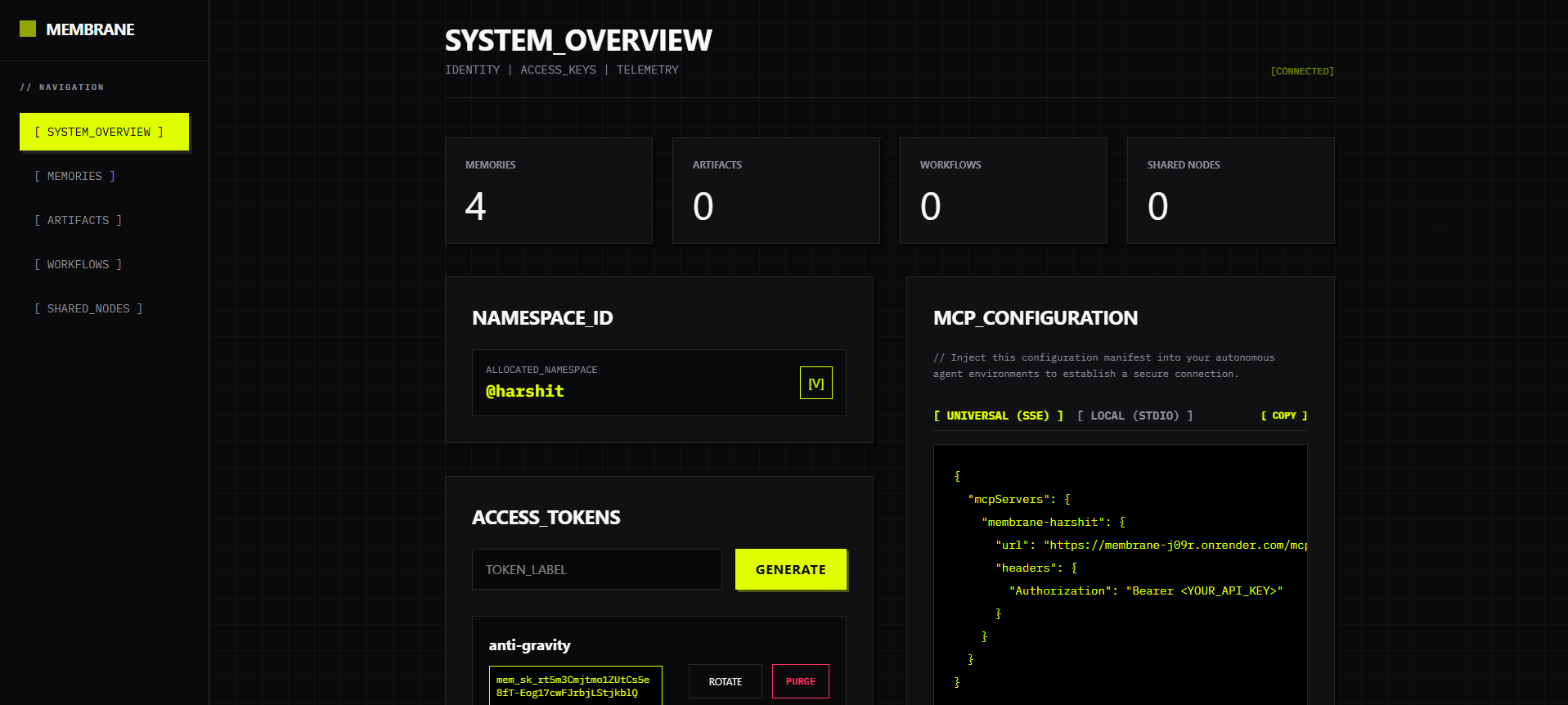Click the ACCESS_TOKENS section heading
This screenshot has height=705, width=1568.
click(546, 517)
